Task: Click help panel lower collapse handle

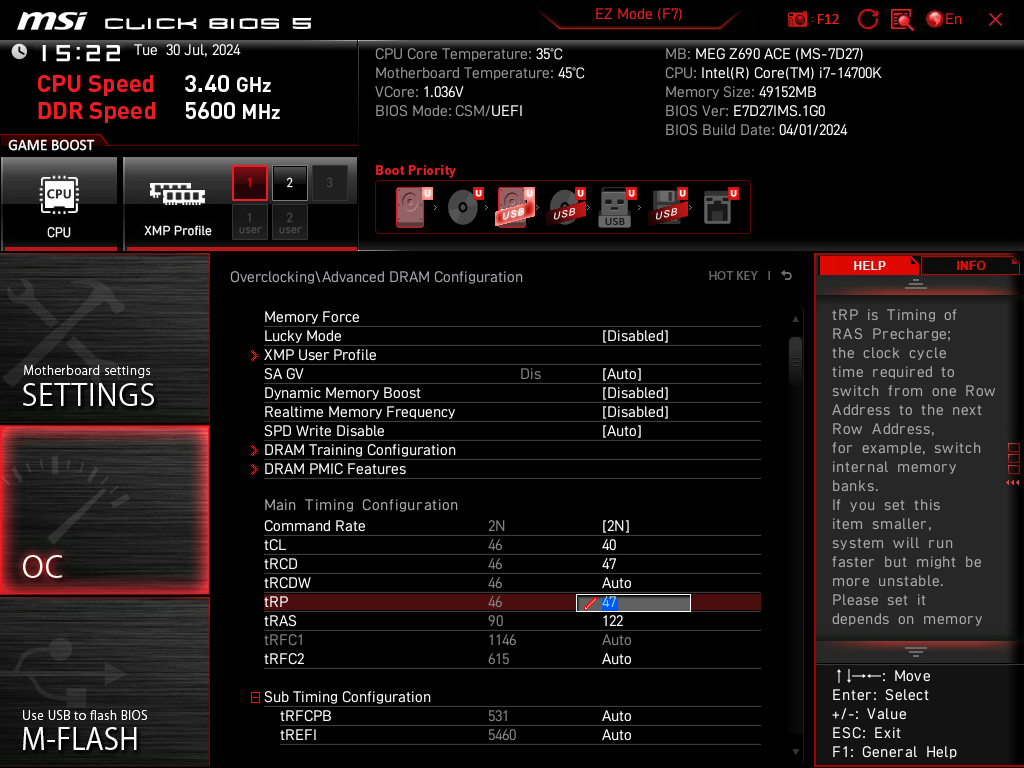Action: coord(916,652)
